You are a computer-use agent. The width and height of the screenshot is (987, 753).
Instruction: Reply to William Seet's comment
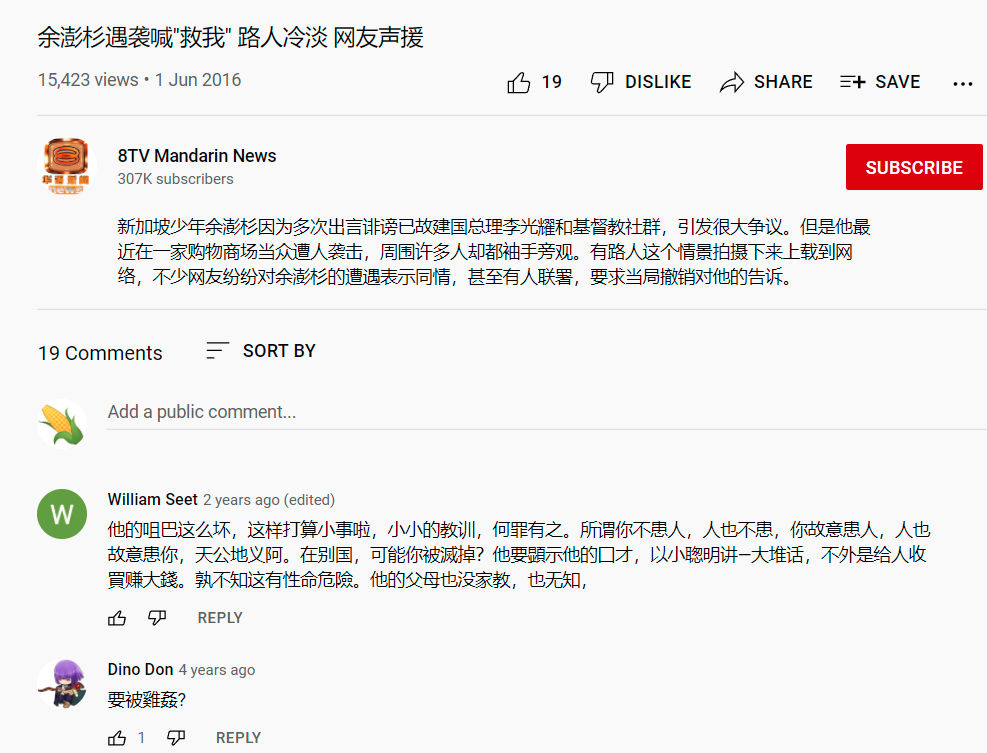point(220,618)
